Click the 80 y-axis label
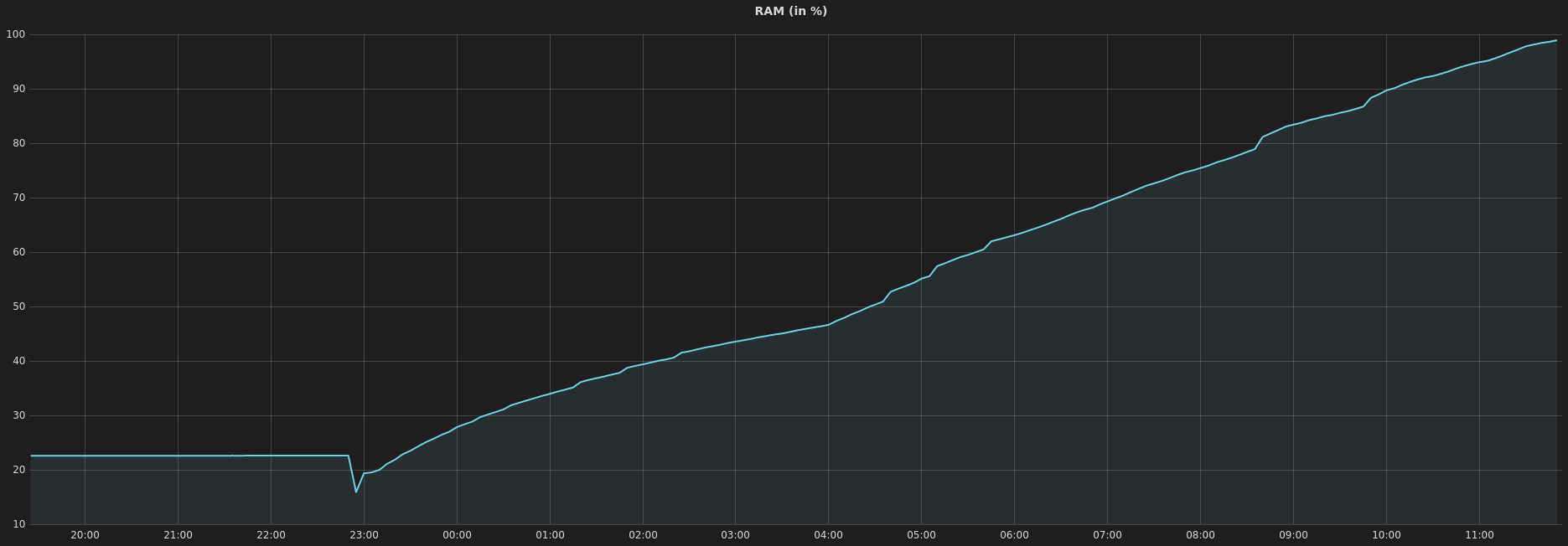The height and width of the screenshot is (546, 1568). coord(18,143)
